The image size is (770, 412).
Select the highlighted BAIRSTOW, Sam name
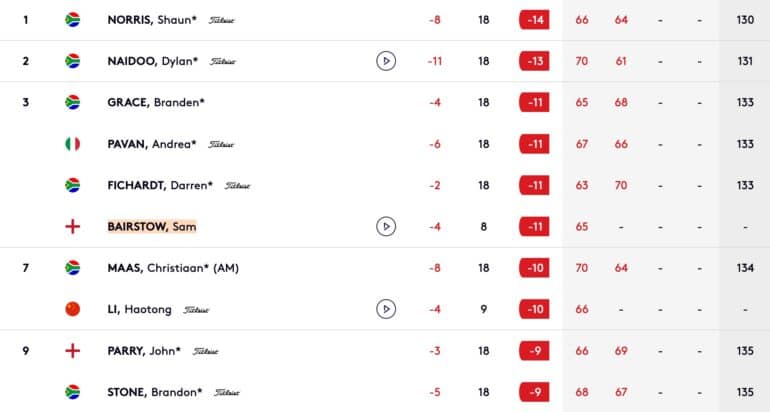point(152,226)
